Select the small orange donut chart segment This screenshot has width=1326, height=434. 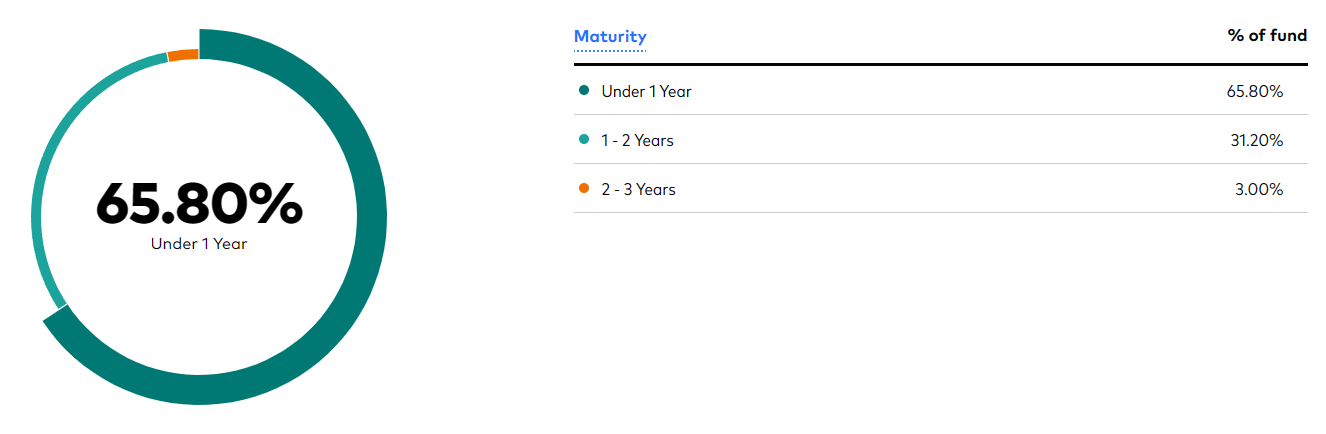point(183,55)
